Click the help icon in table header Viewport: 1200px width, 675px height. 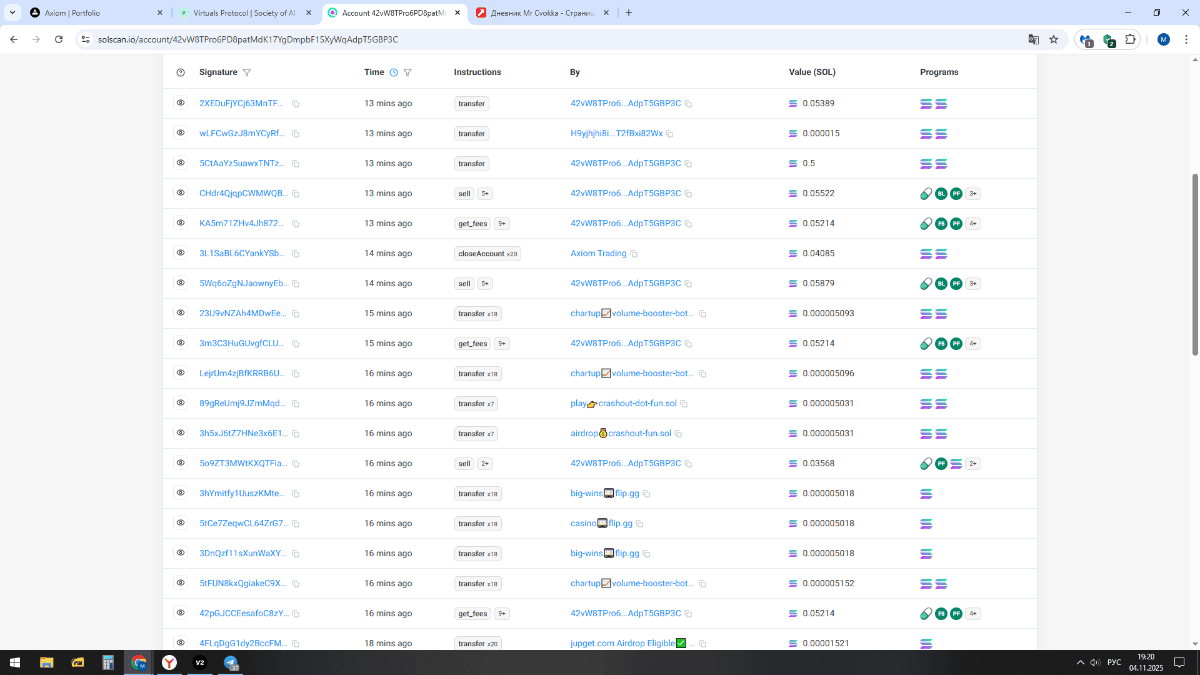click(181, 73)
